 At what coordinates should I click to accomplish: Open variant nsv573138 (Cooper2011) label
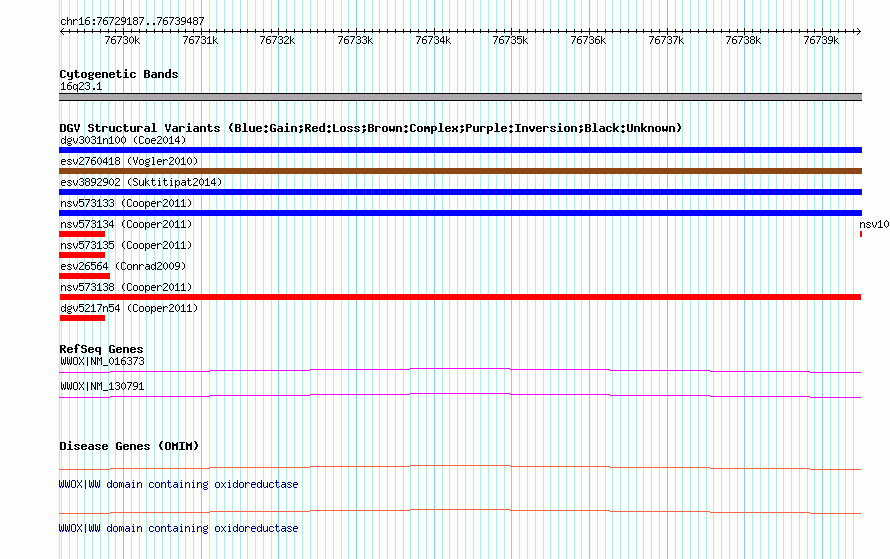click(x=126, y=287)
